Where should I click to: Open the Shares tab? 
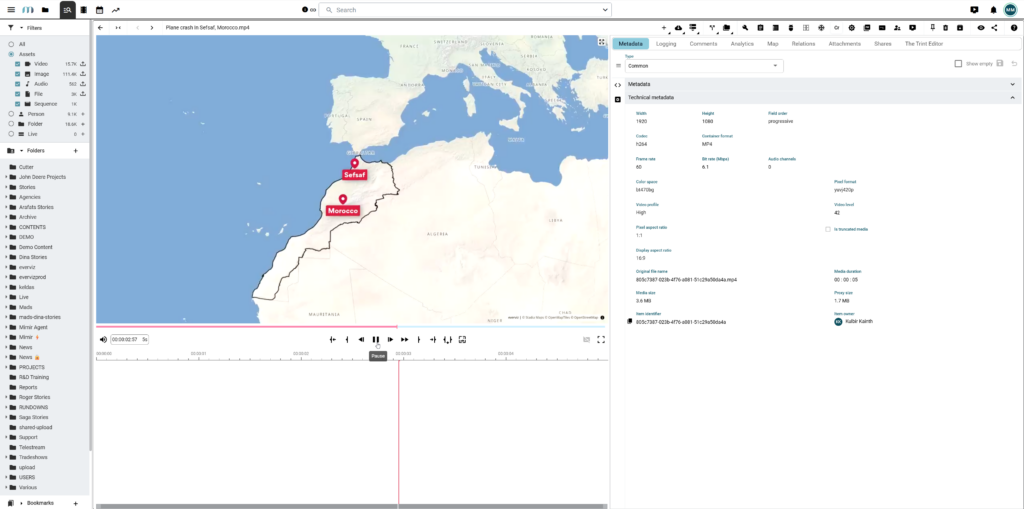click(882, 44)
